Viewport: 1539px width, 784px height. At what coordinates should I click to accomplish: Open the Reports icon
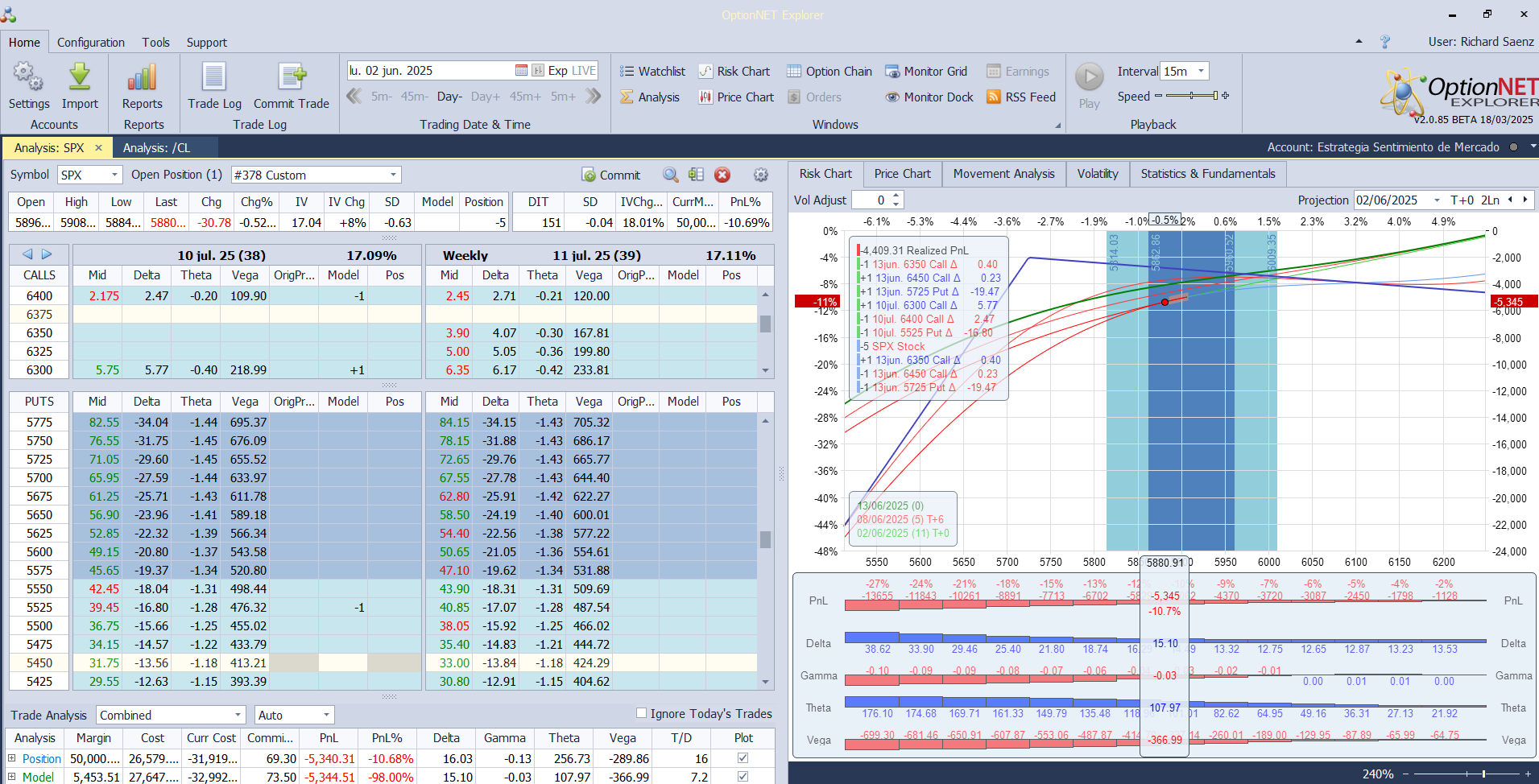point(143,85)
